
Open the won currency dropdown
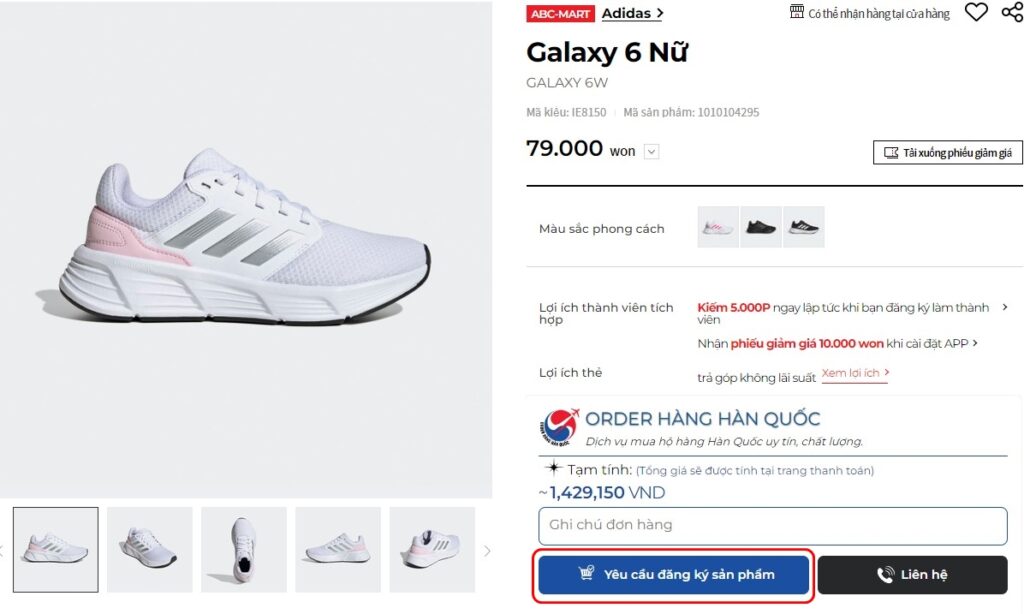[x=651, y=152]
